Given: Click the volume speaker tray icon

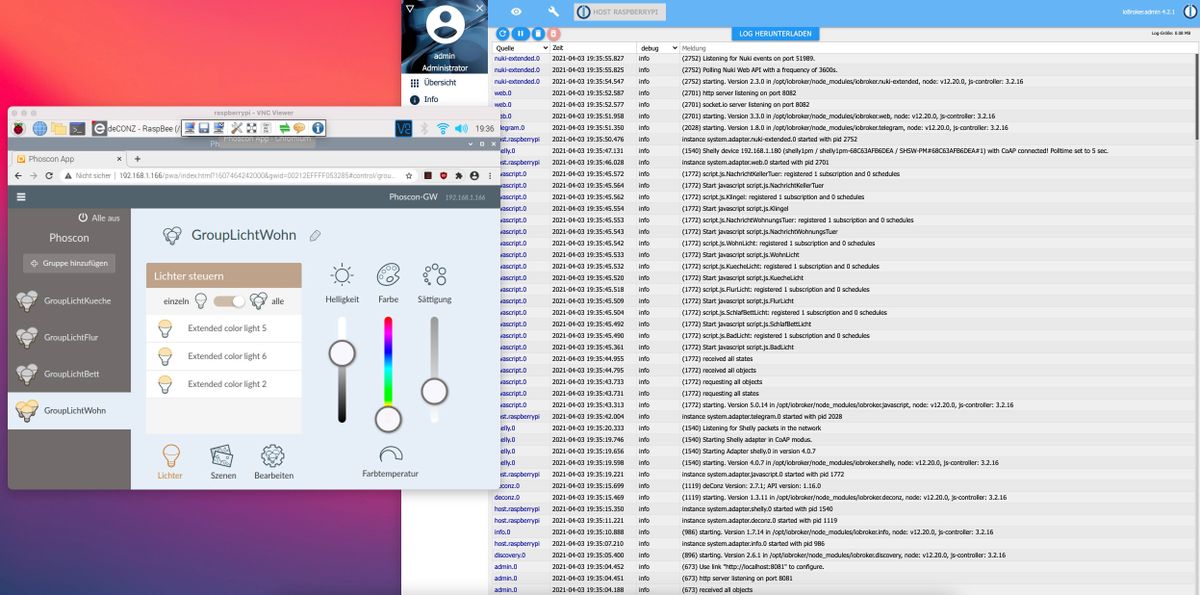Looking at the screenshot, I should point(461,128).
